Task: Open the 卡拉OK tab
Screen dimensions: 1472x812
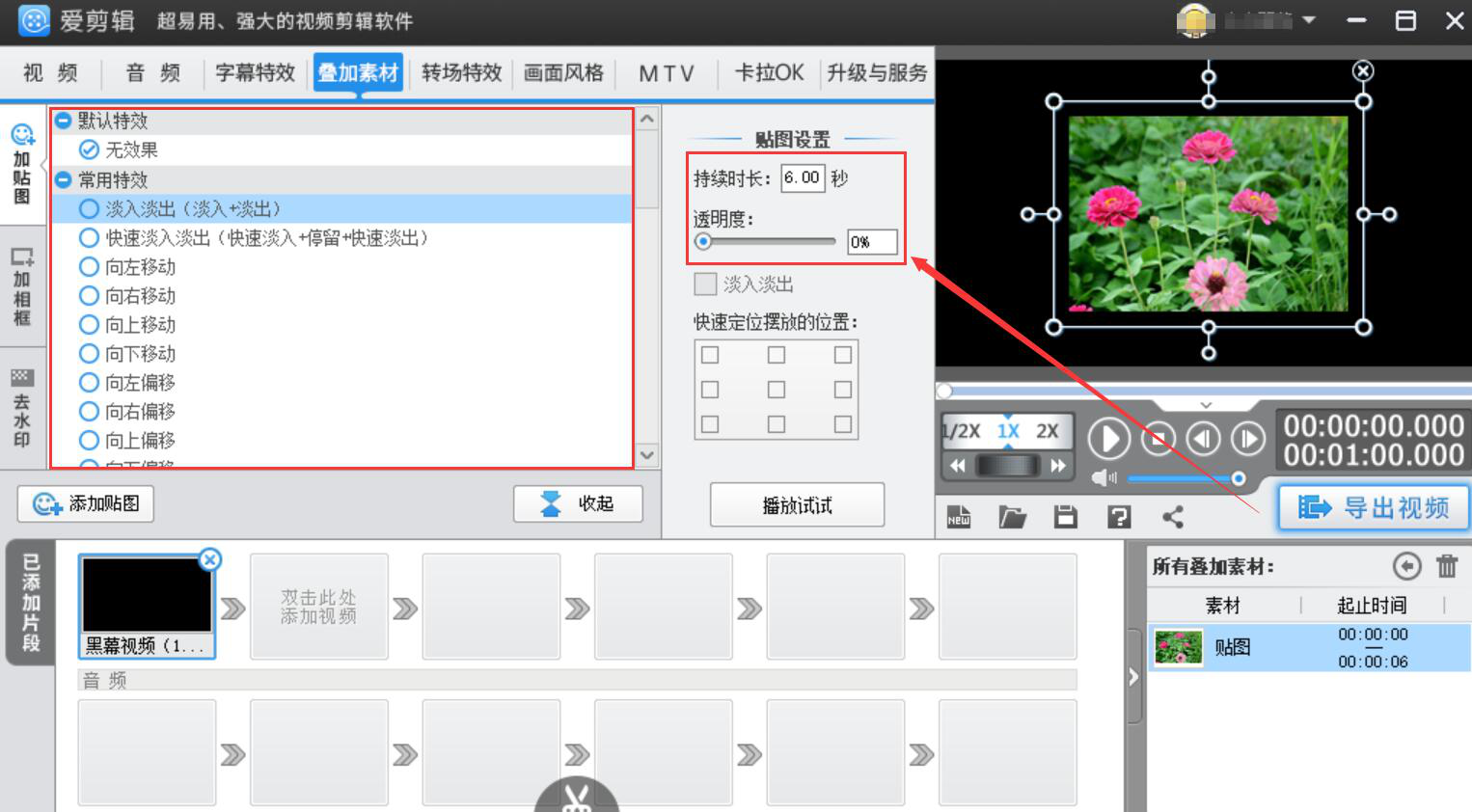Action: (x=769, y=73)
